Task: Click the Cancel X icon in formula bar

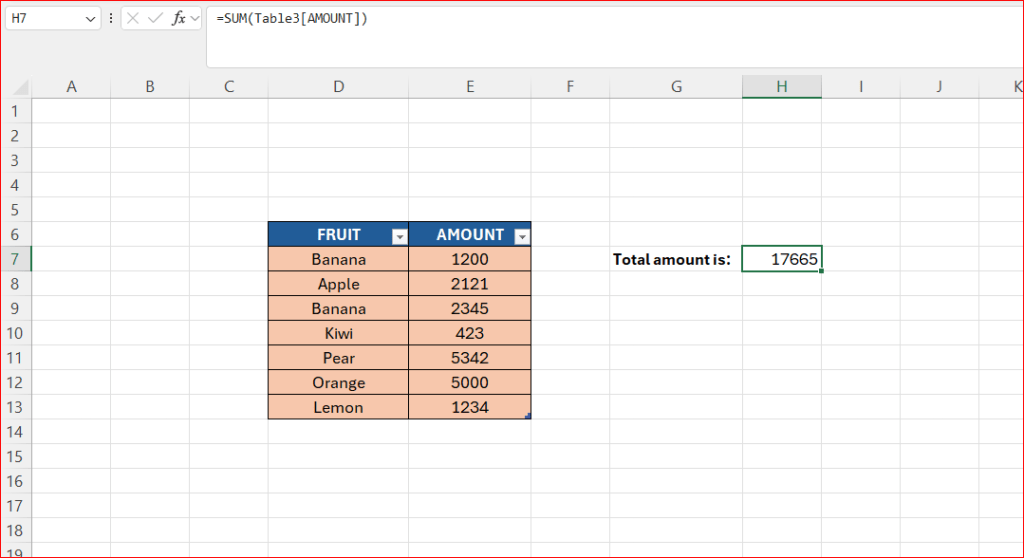Action: pos(133,18)
